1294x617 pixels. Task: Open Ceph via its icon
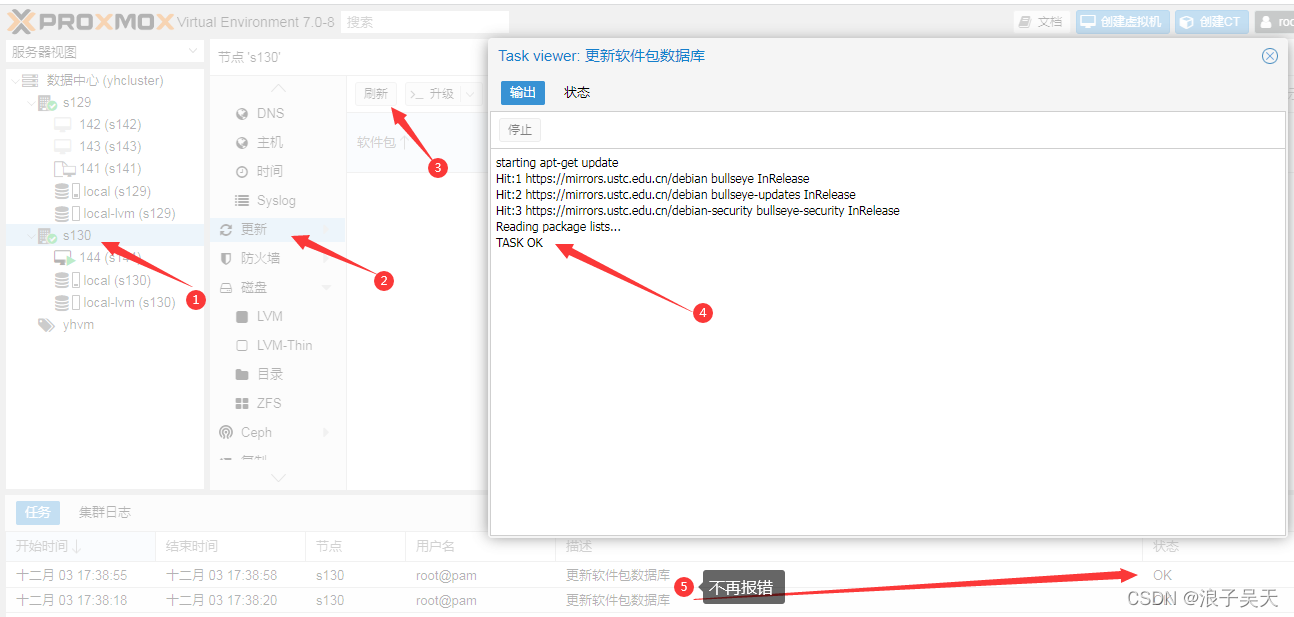point(226,432)
